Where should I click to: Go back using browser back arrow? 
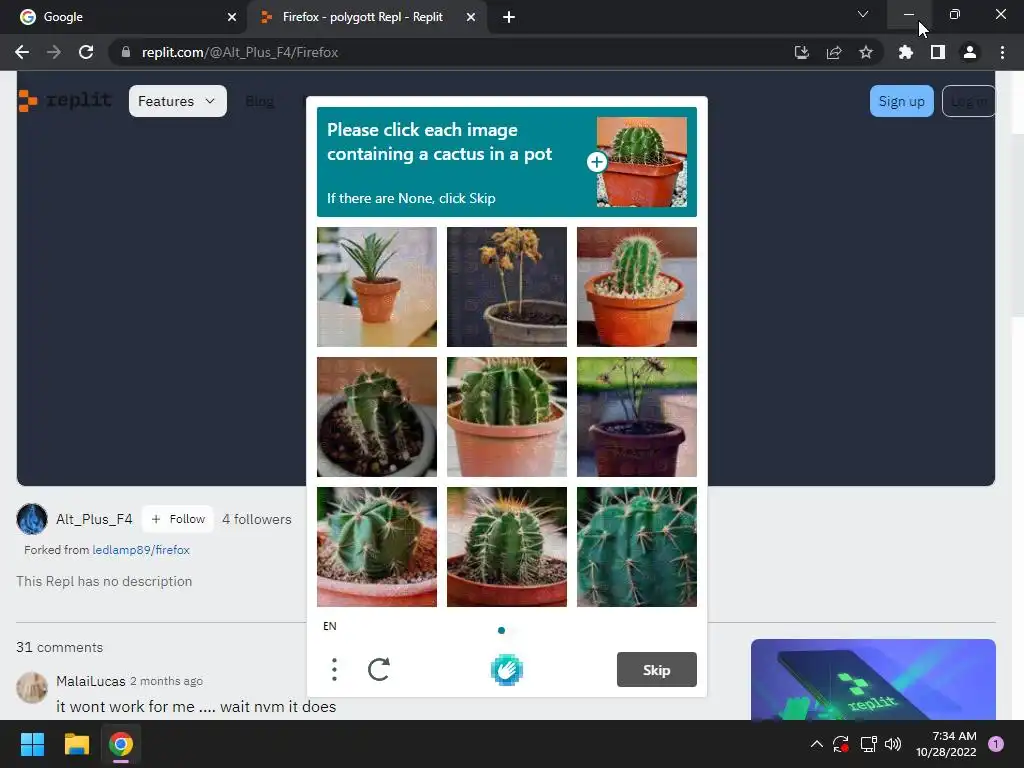[22, 52]
